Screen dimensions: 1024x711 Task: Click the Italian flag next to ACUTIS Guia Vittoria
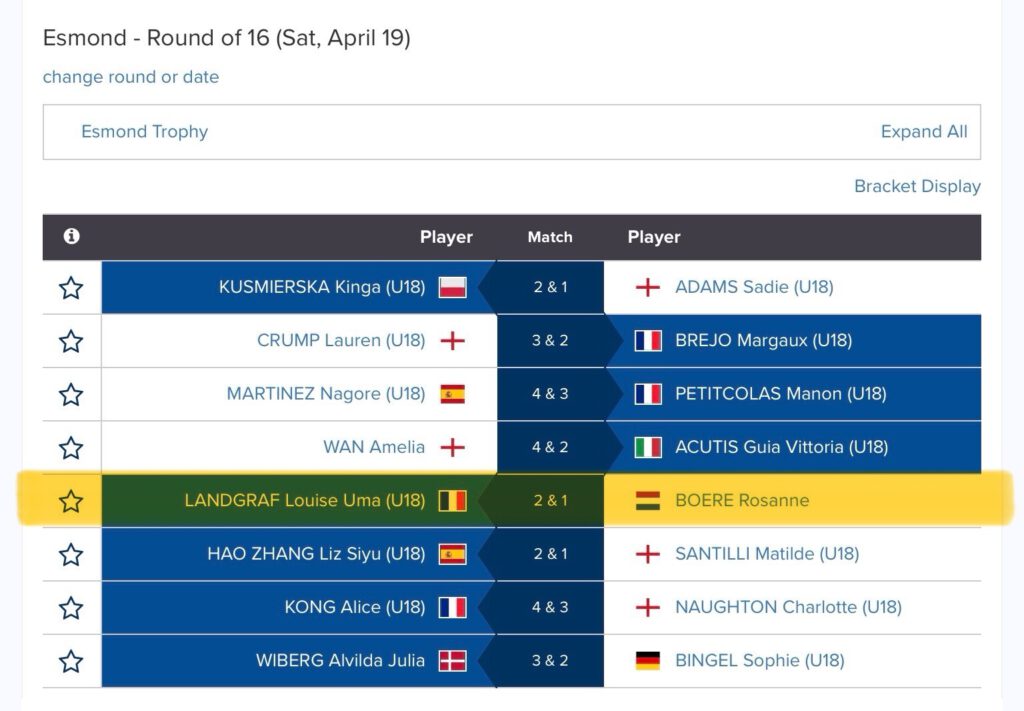pos(648,447)
